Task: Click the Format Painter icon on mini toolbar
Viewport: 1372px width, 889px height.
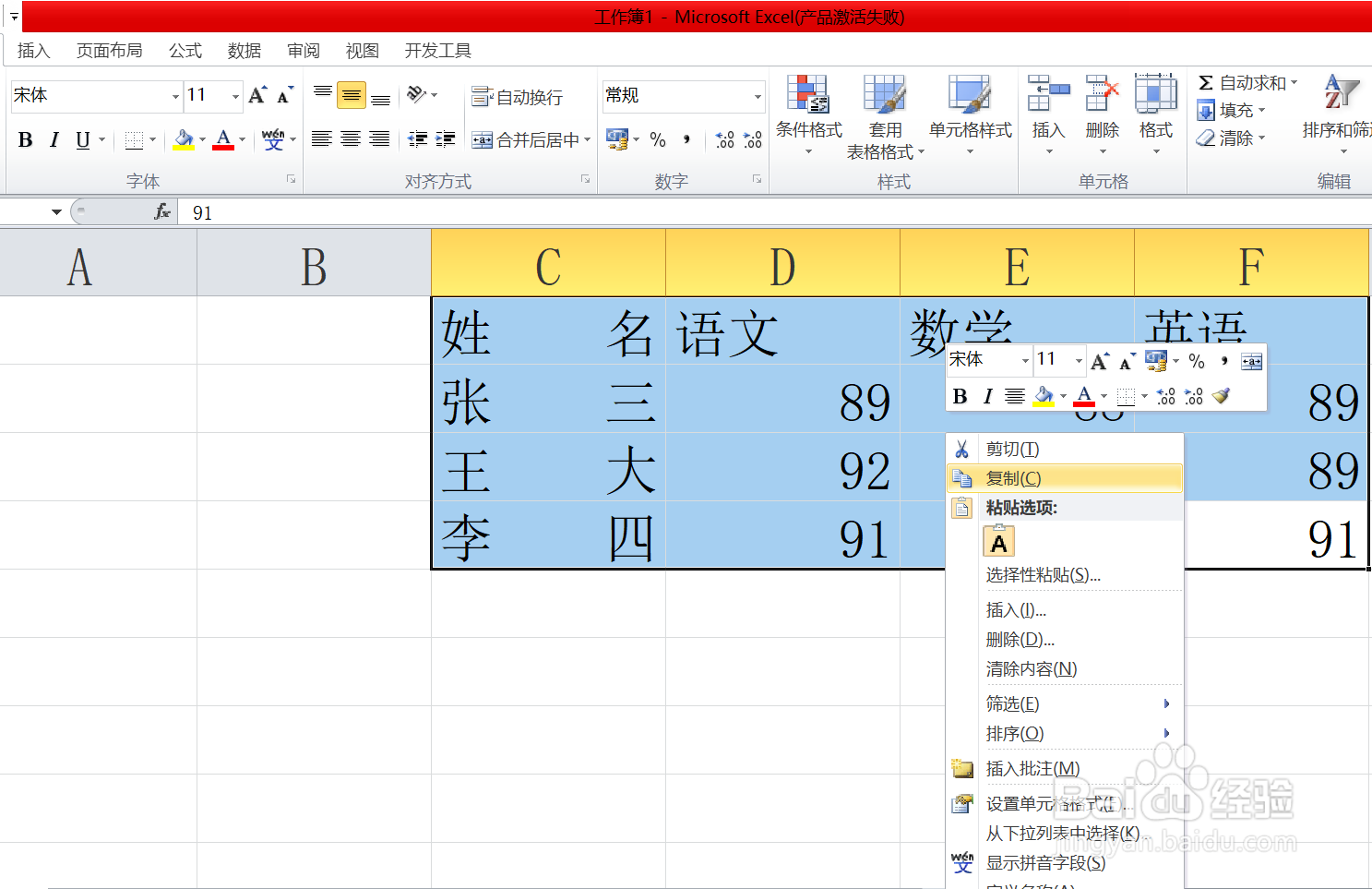Action: 1220,395
